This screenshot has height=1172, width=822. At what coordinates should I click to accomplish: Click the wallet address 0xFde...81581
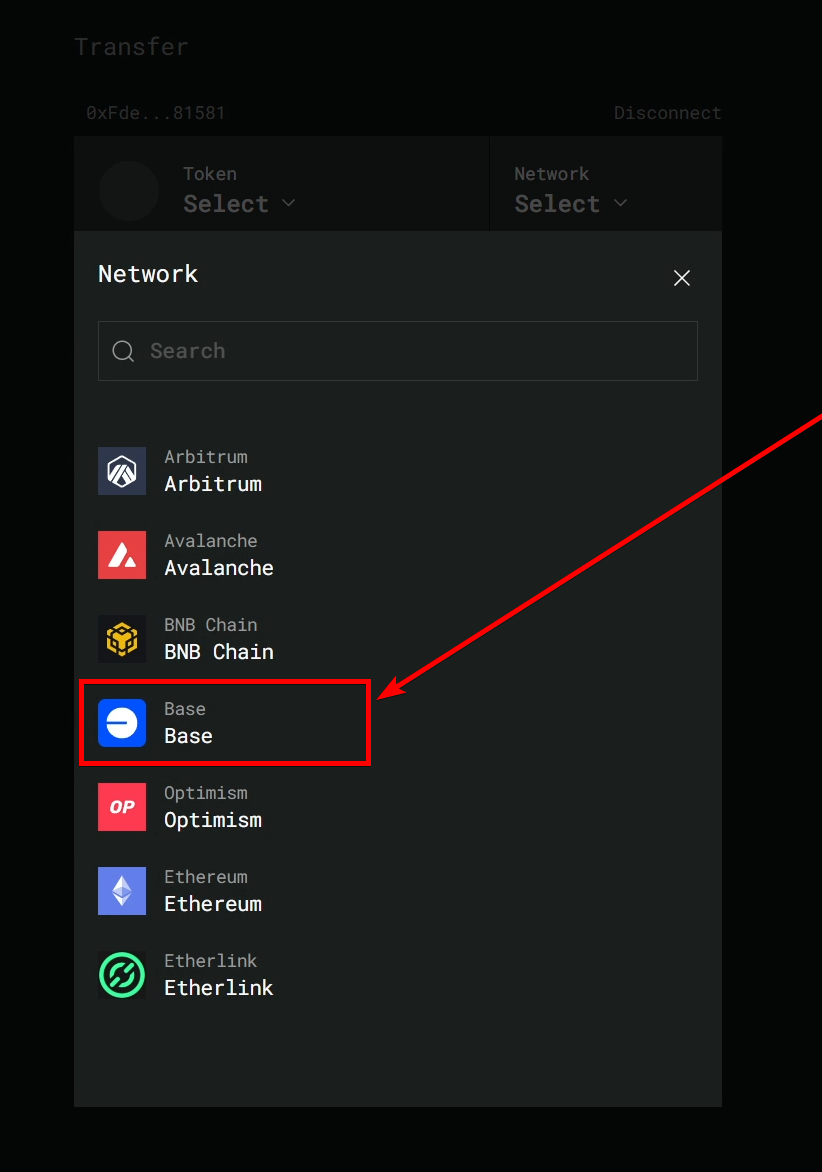155,113
